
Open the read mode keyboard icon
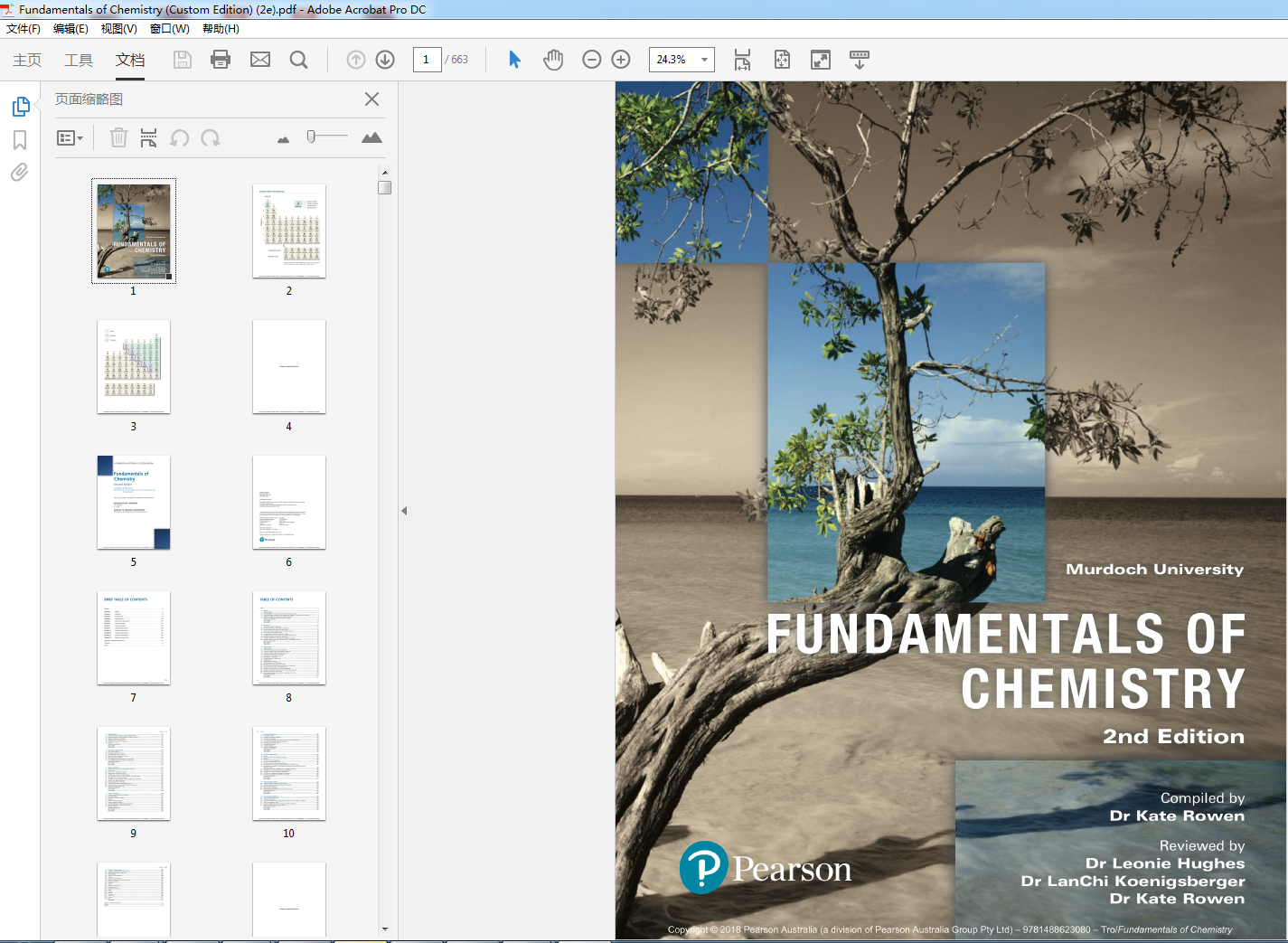click(860, 60)
